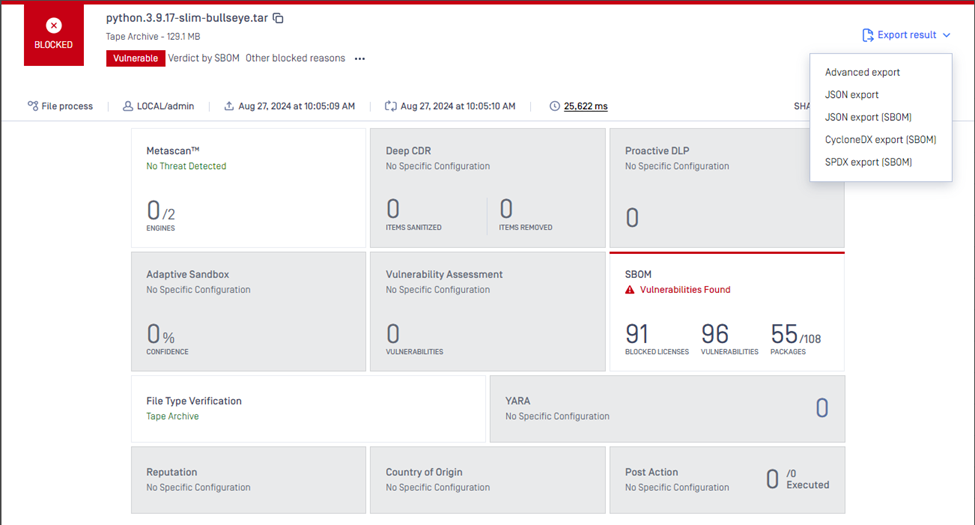
Task: Open the SBOM results card
Action: (726, 312)
